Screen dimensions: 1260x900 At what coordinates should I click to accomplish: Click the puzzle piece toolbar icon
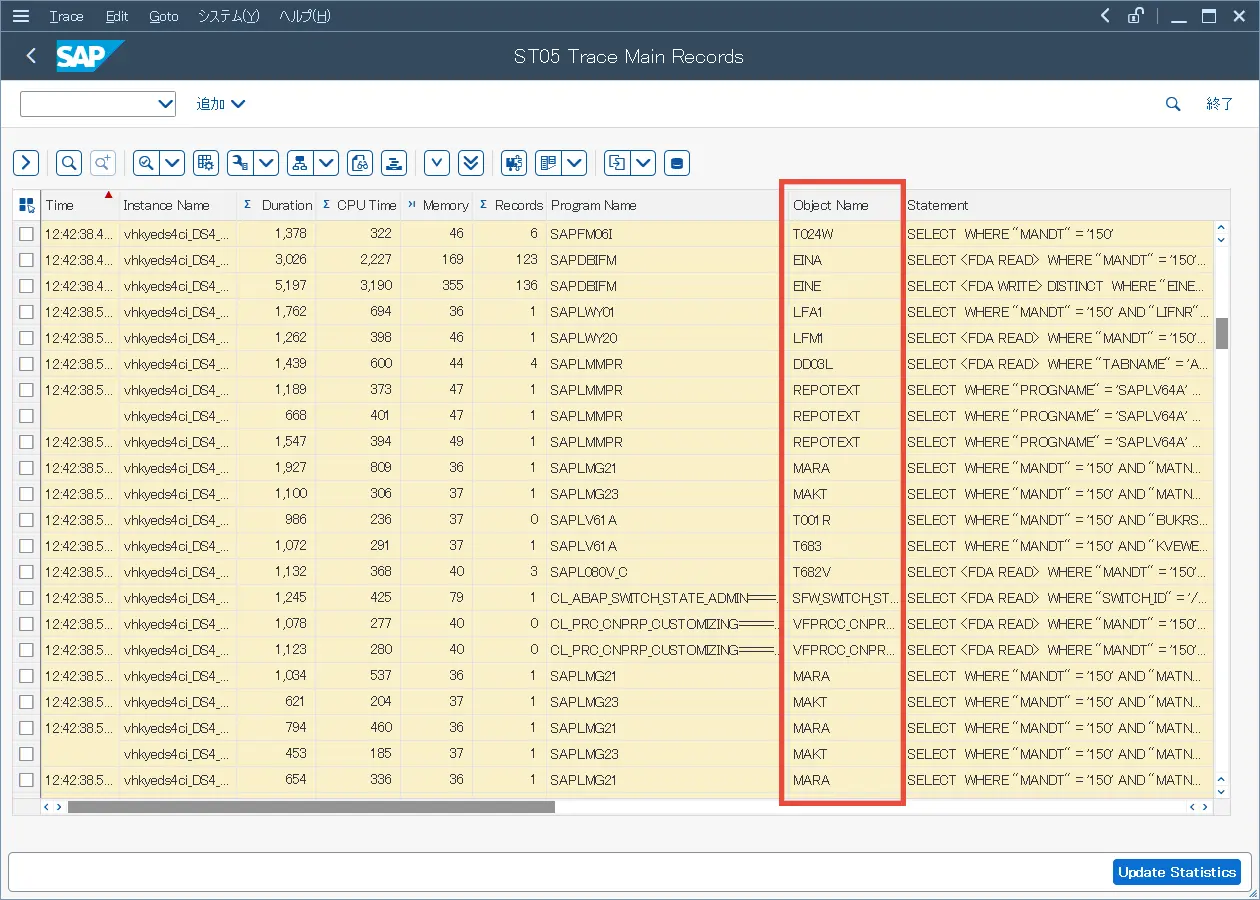point(514,163)
